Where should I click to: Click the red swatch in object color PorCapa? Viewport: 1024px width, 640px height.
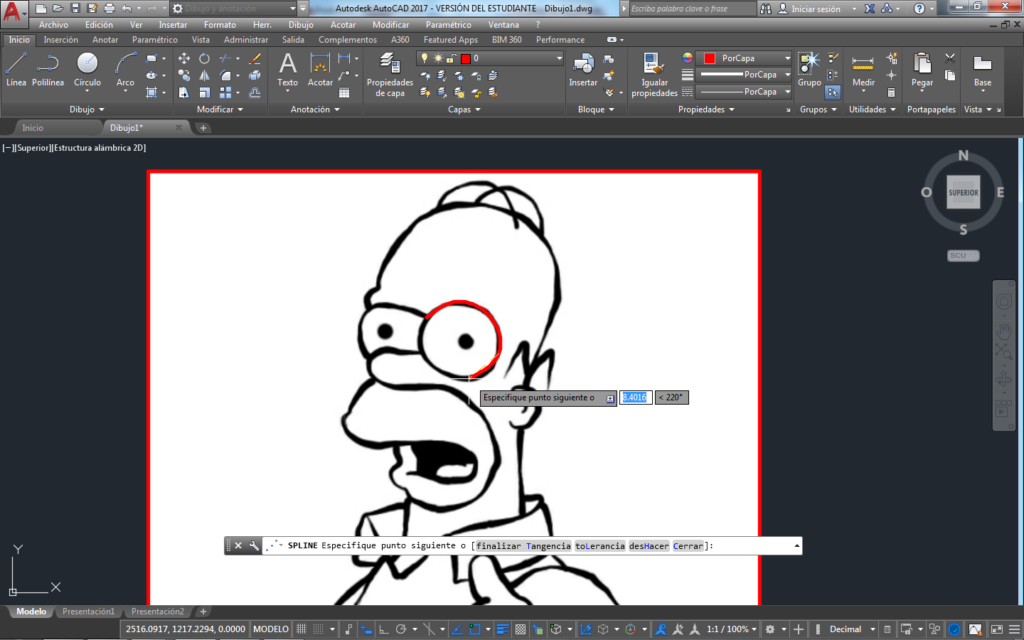[709, 58]
